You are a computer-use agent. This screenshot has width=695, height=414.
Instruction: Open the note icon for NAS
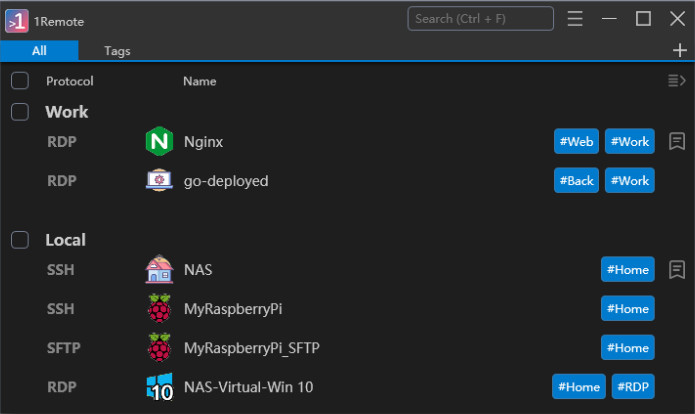click(677, 269)
